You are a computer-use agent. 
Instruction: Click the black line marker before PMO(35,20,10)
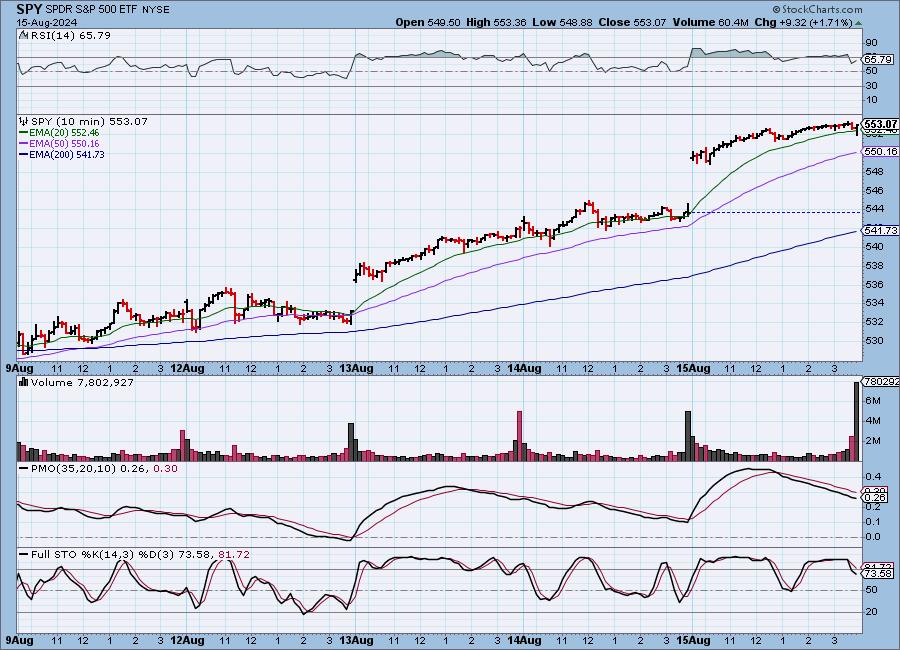click(24, 469)
